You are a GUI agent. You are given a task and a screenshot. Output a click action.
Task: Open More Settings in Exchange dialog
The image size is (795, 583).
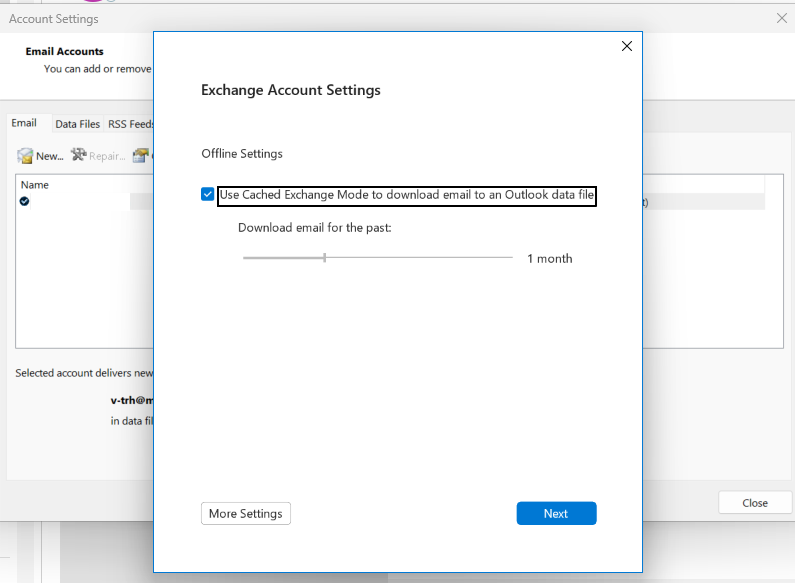point(246,514)
